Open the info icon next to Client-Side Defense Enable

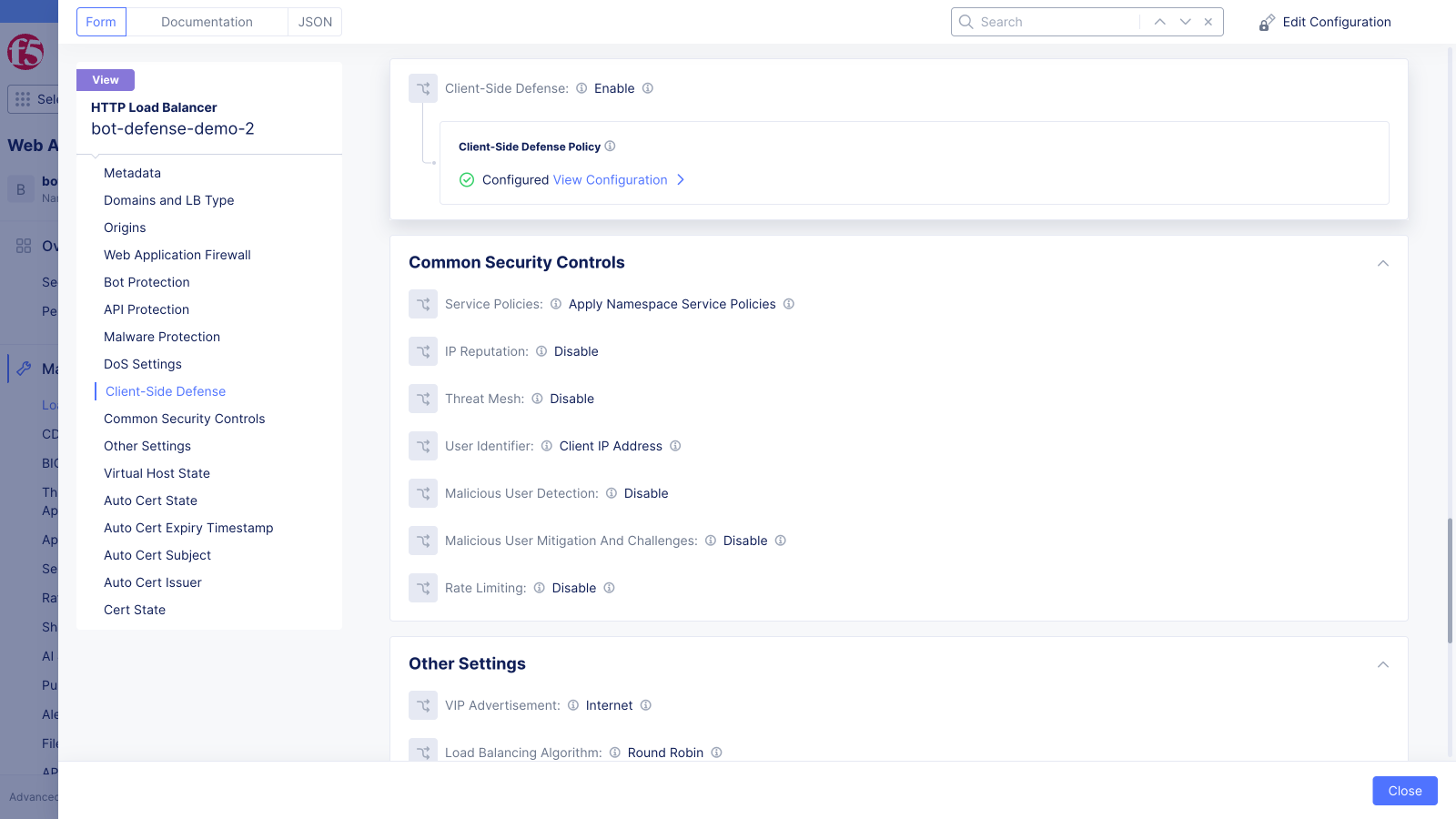pos(648,88)
